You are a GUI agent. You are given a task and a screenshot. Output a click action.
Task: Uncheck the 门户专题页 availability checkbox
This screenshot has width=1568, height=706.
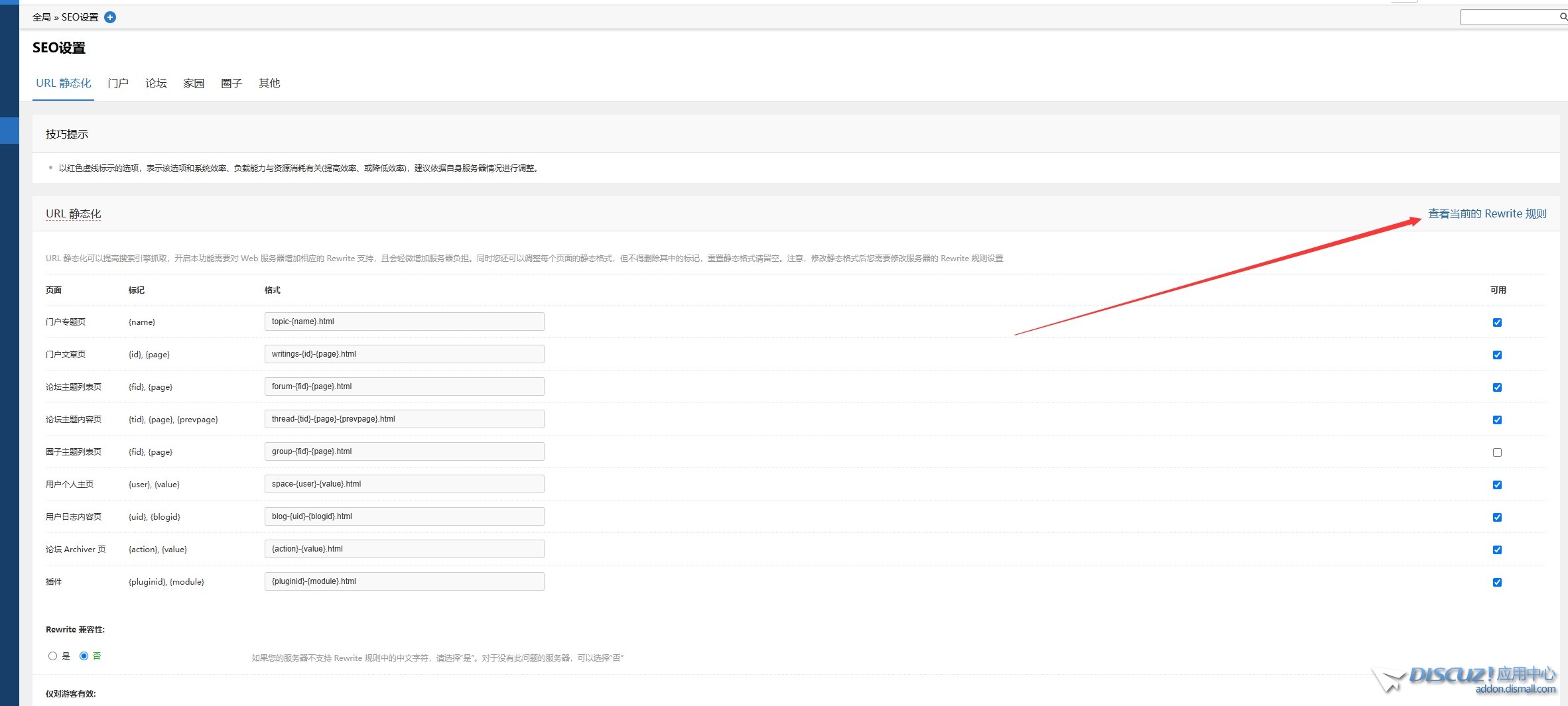(x=1497, y=322)
